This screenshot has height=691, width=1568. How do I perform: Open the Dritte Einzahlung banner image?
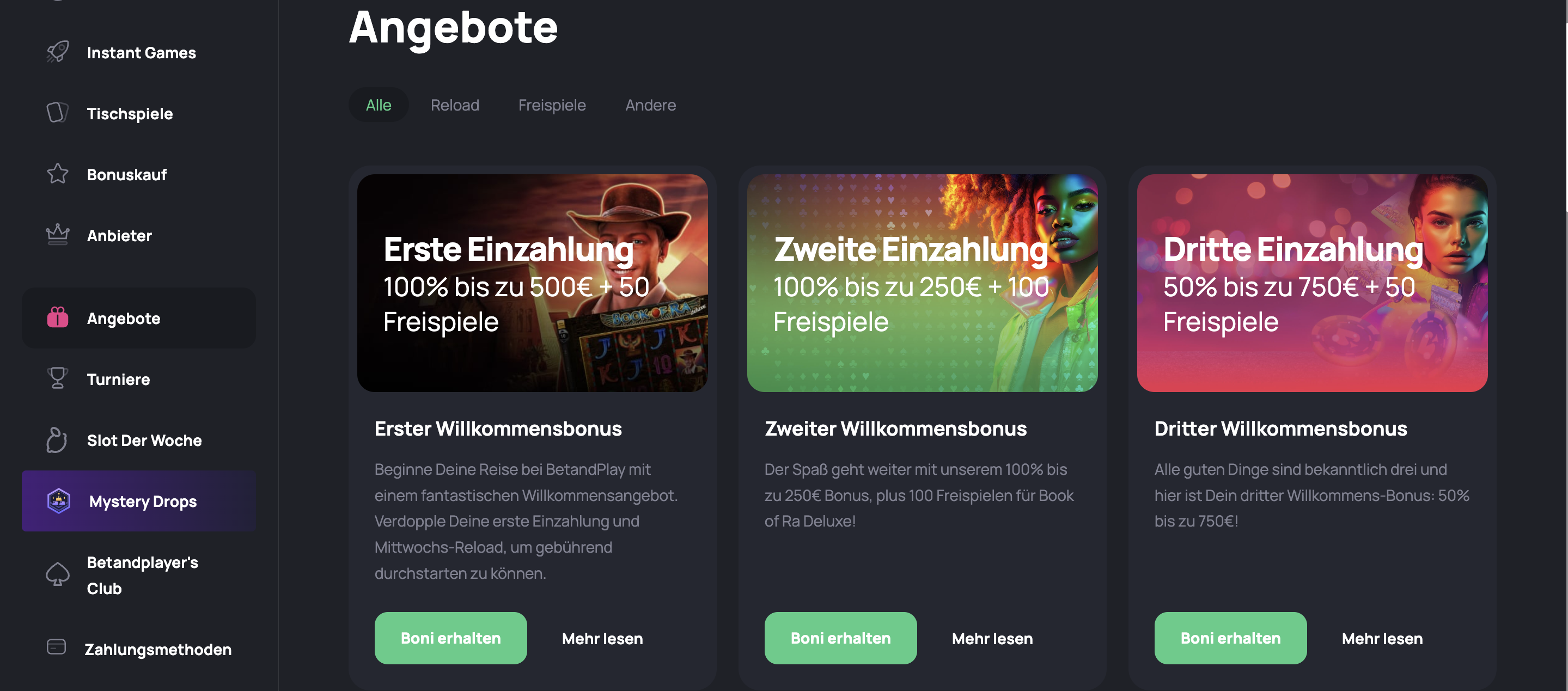coord(1313,283)
